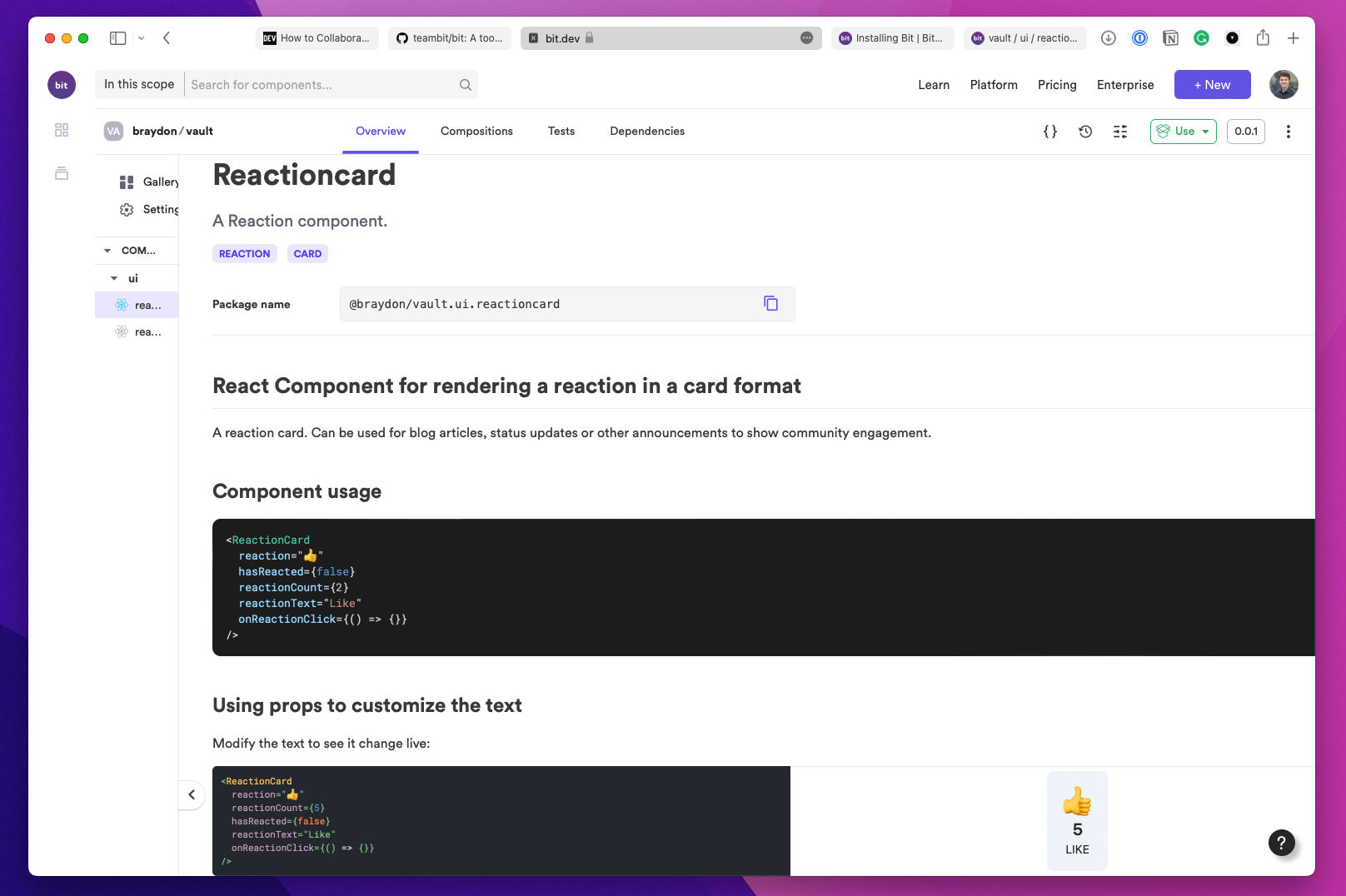Open the version history clock icon
The image size is (1346, 896).
point(1085,132)
